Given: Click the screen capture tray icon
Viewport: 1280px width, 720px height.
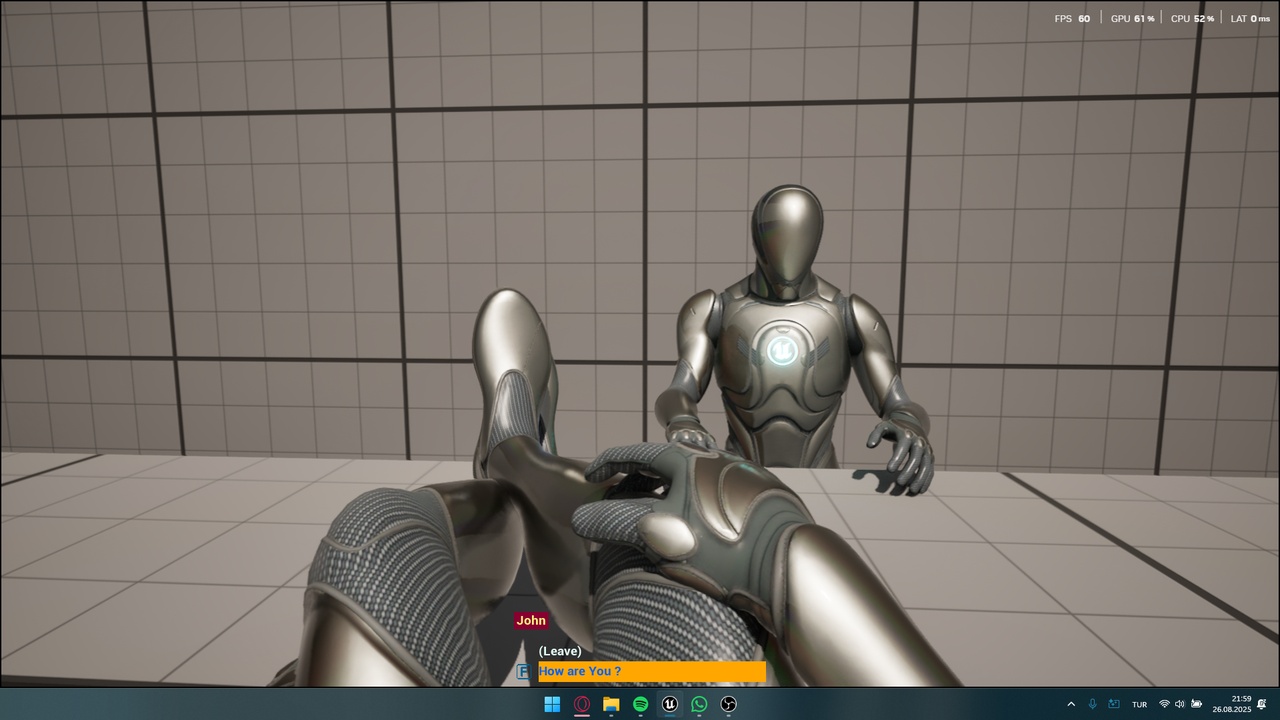Looking at the screenshot, I should pyautogui.click(x=1113, y=704).
